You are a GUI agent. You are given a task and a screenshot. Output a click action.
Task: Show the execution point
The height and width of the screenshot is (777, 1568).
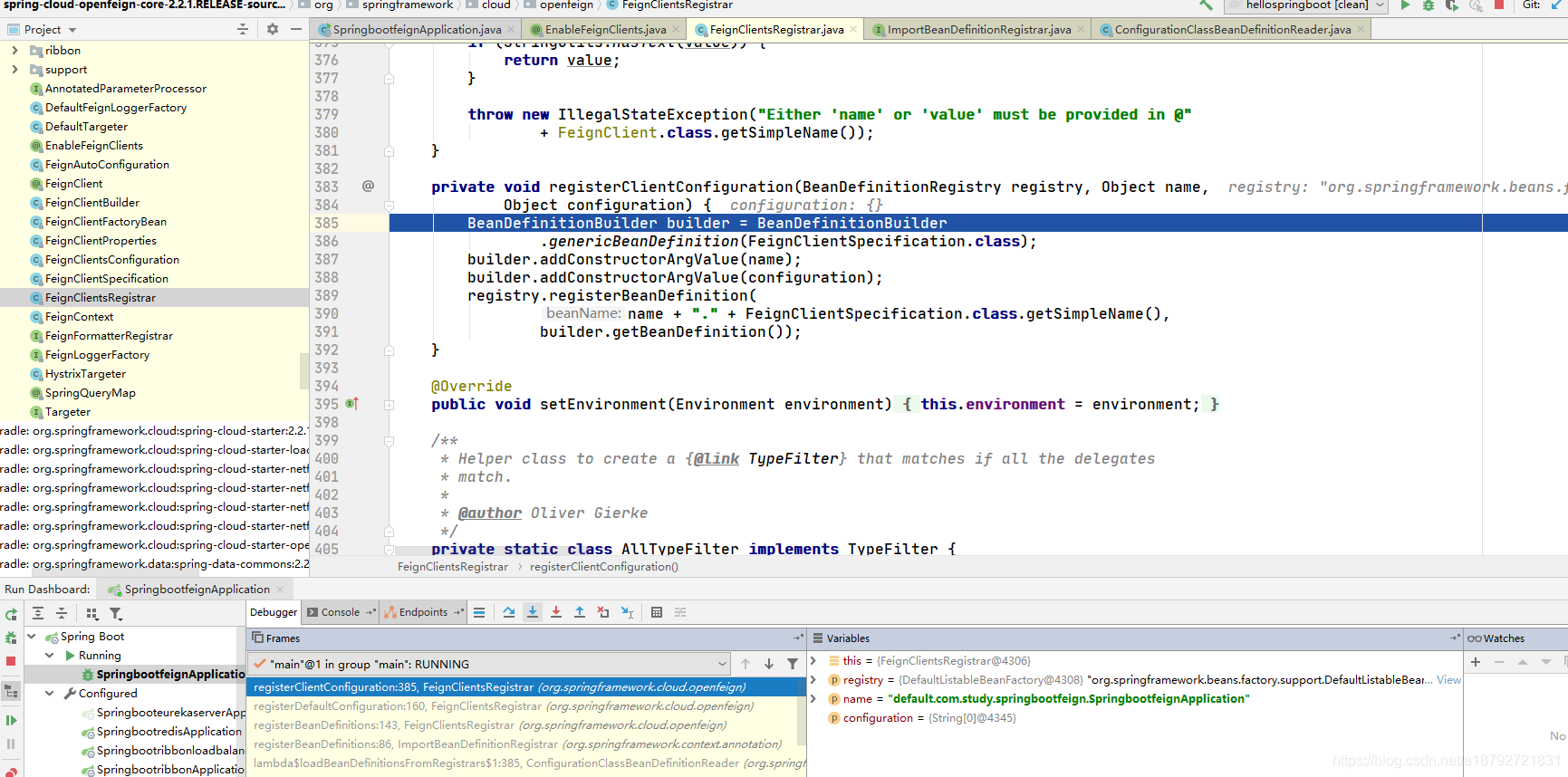pos(479,612)
